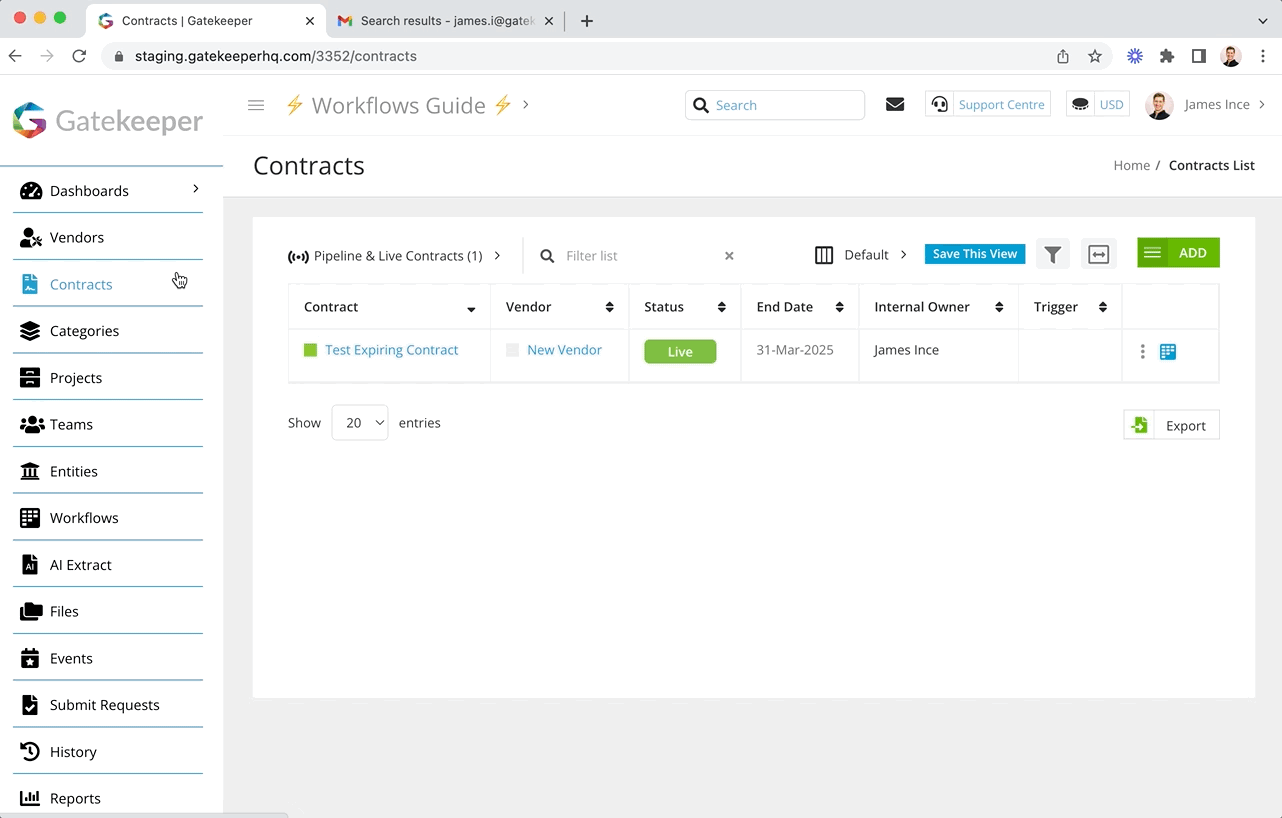The height and width of the screenshot is (818, 1282).
Task: Click the row's blue workflow grid icon
Action: 1168,352
